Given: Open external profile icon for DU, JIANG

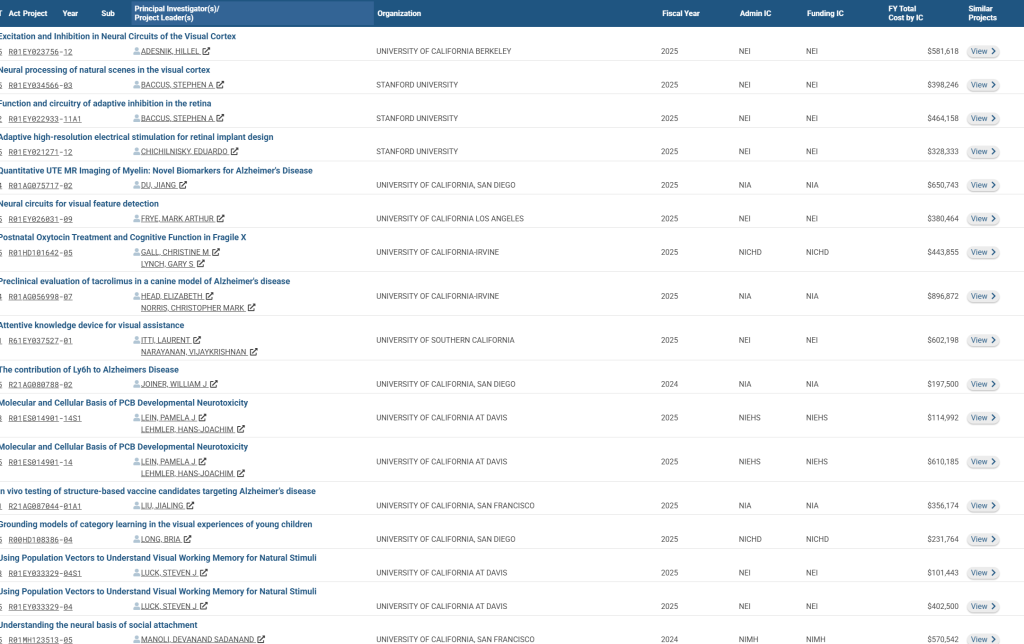Looking at the screenshot, I should [x=184, y=185].
